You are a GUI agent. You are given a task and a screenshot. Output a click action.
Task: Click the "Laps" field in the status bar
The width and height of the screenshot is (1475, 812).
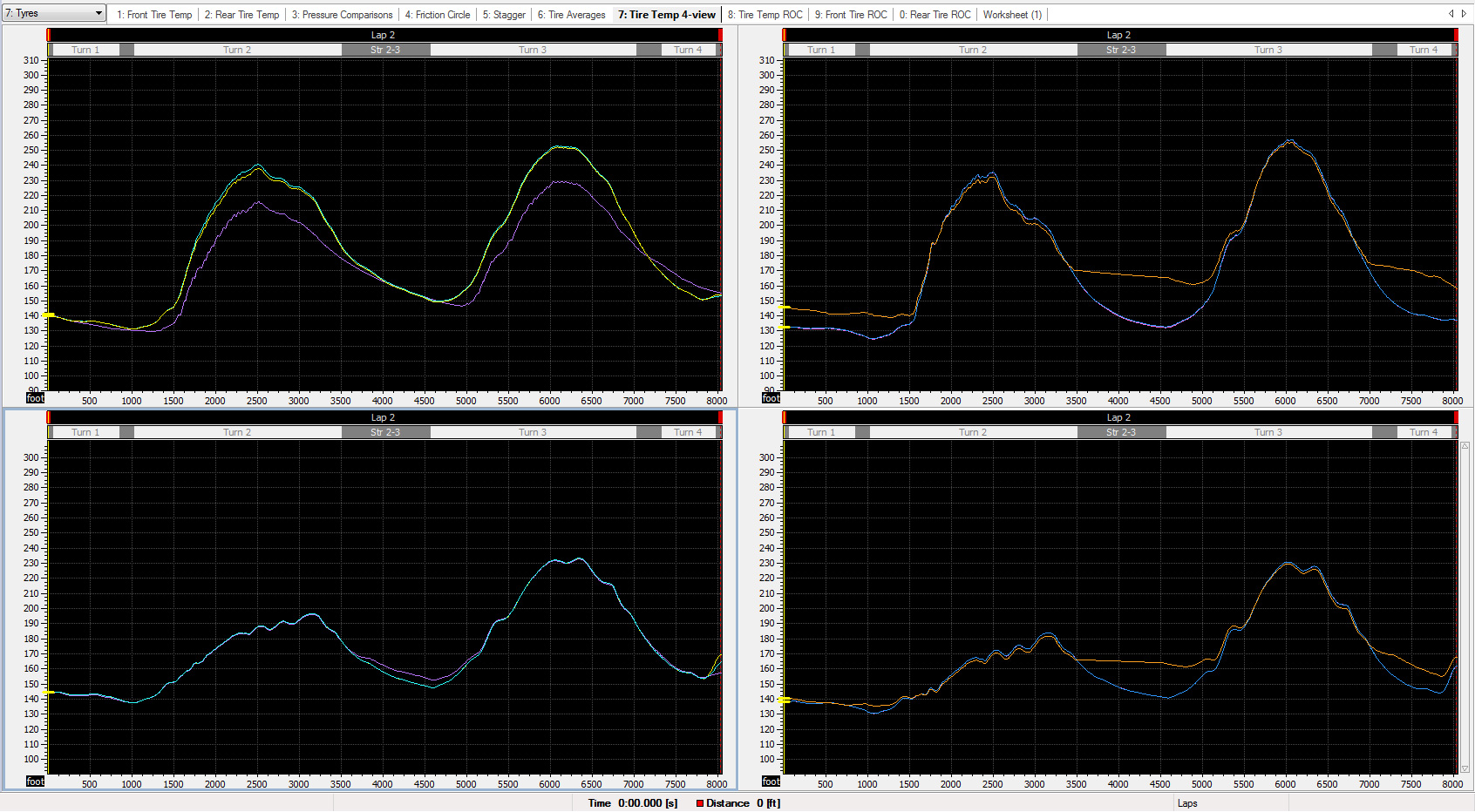(1188, 802)
